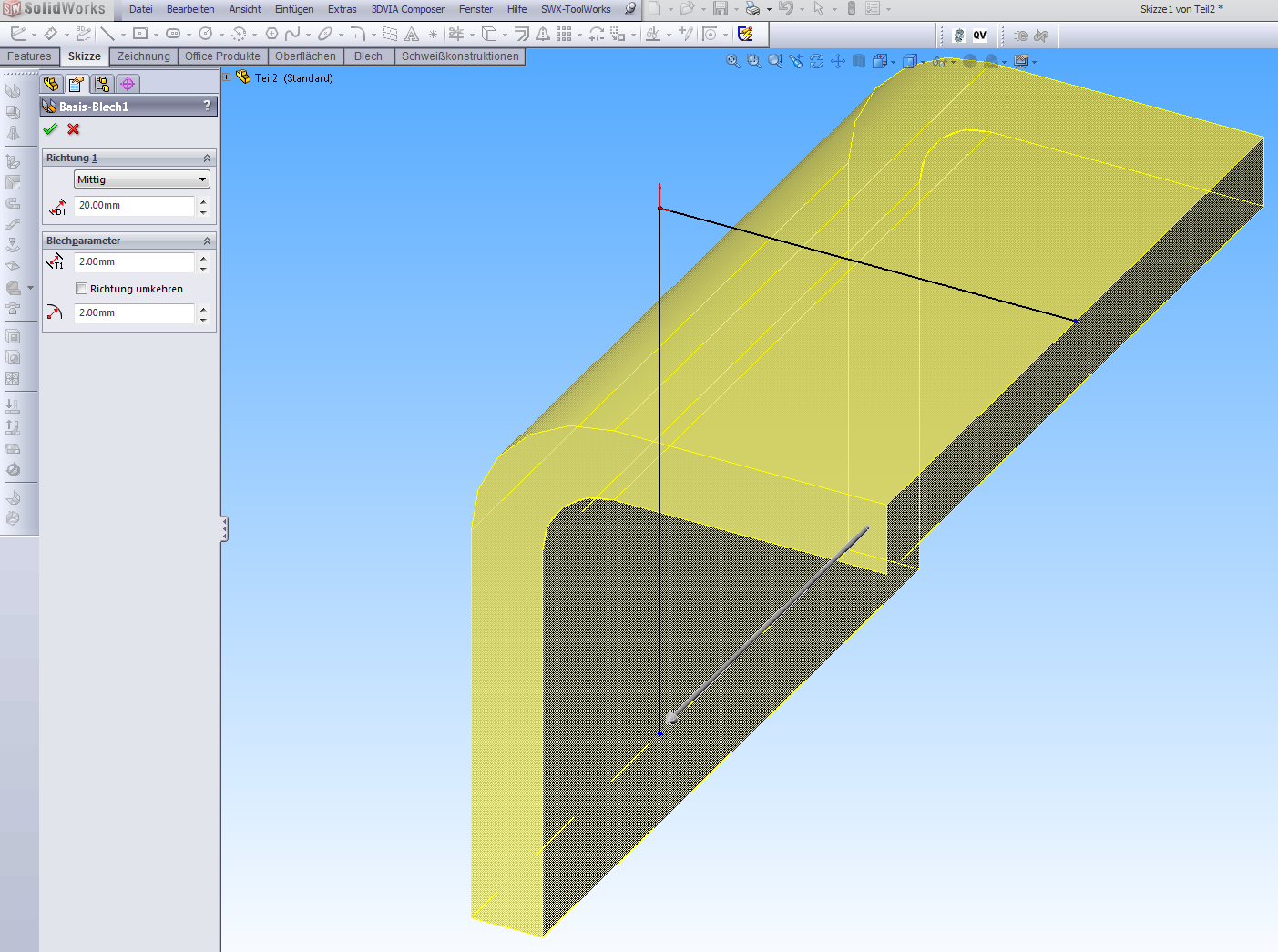This screenshot has height=952, width=1278.
Task: Expand the Teil2 tree node
Action: pos(227,77)
